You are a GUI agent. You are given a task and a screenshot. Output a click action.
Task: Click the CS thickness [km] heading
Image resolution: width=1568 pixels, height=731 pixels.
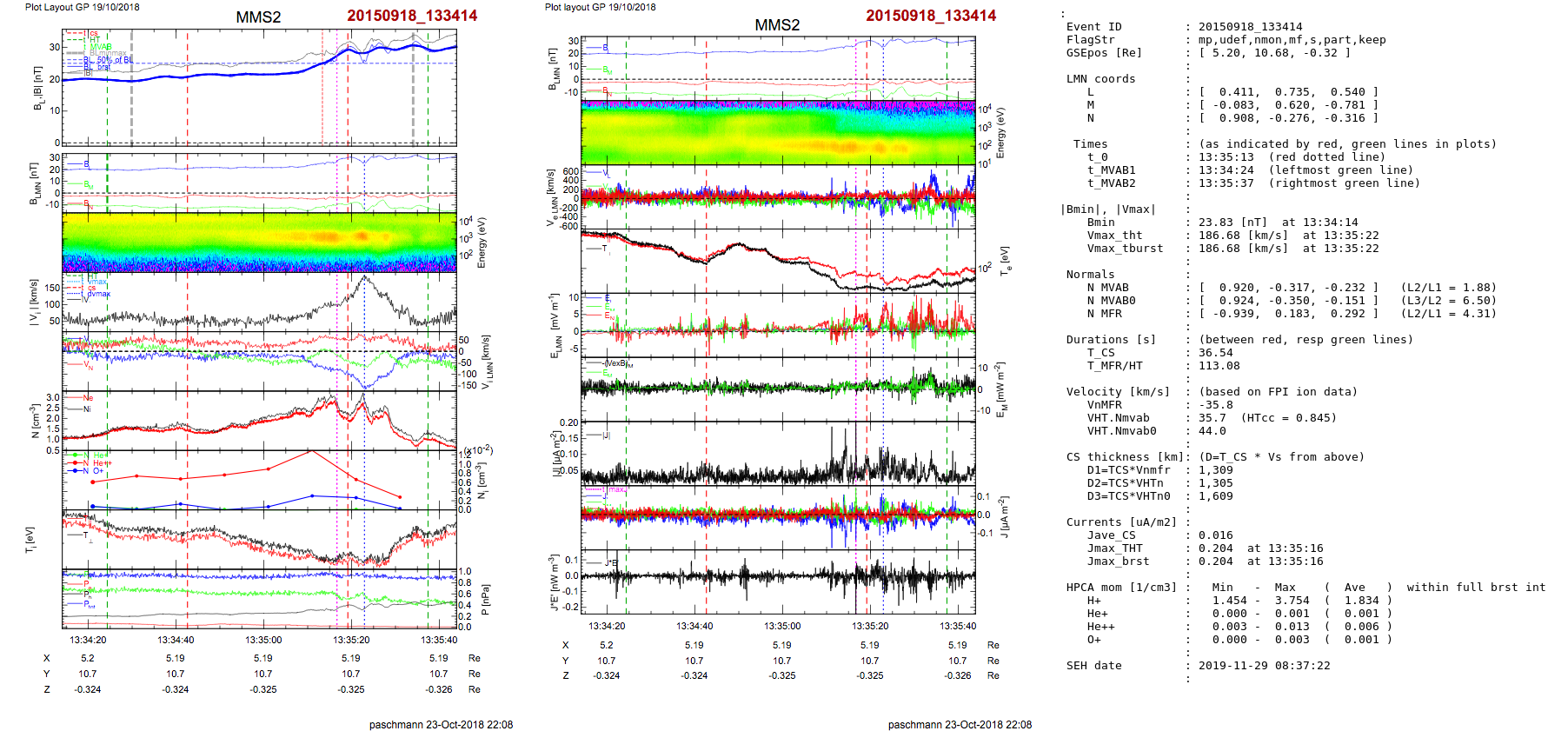point(1125,457)
